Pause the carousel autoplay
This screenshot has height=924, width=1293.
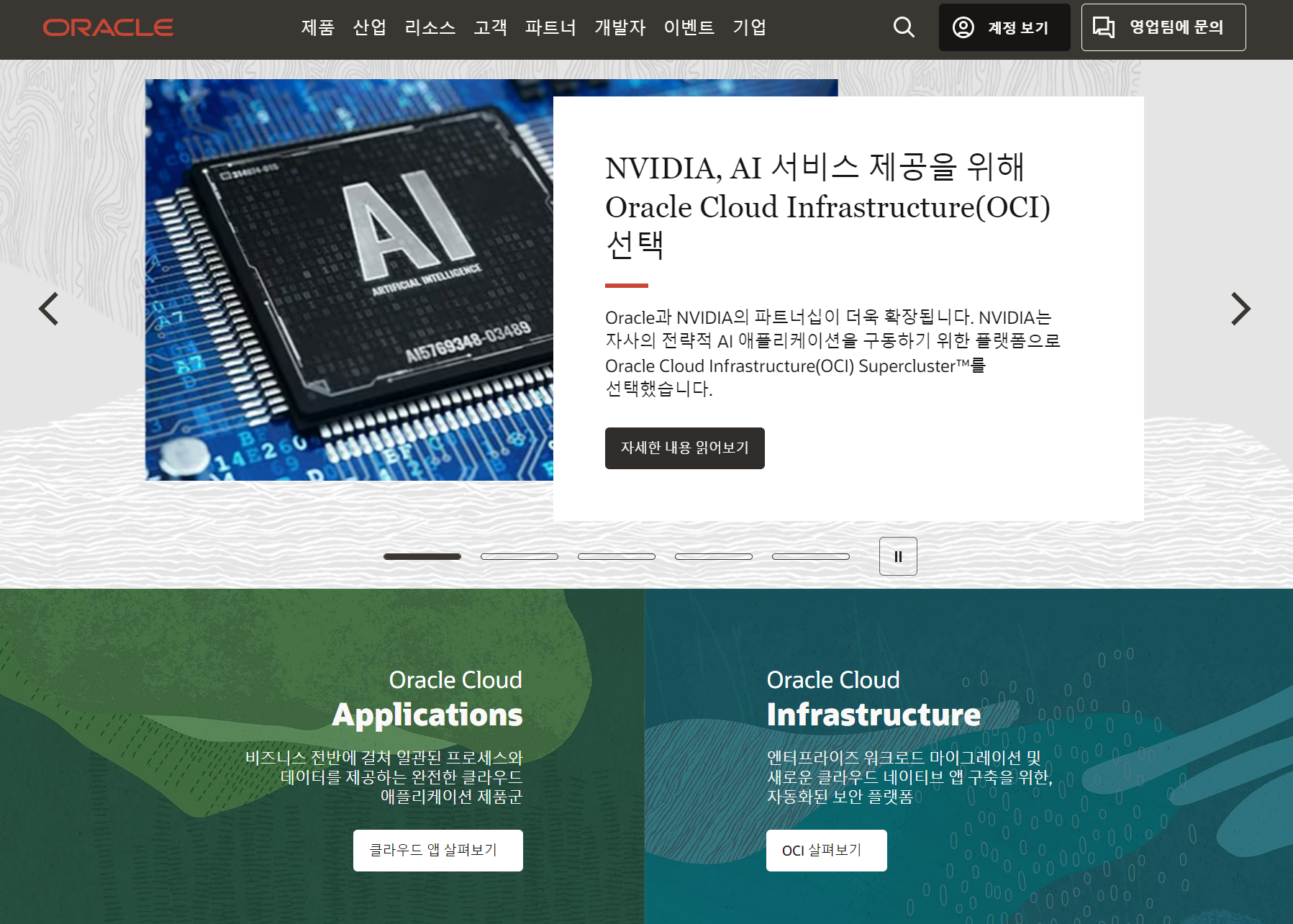(x=898, y=556)
